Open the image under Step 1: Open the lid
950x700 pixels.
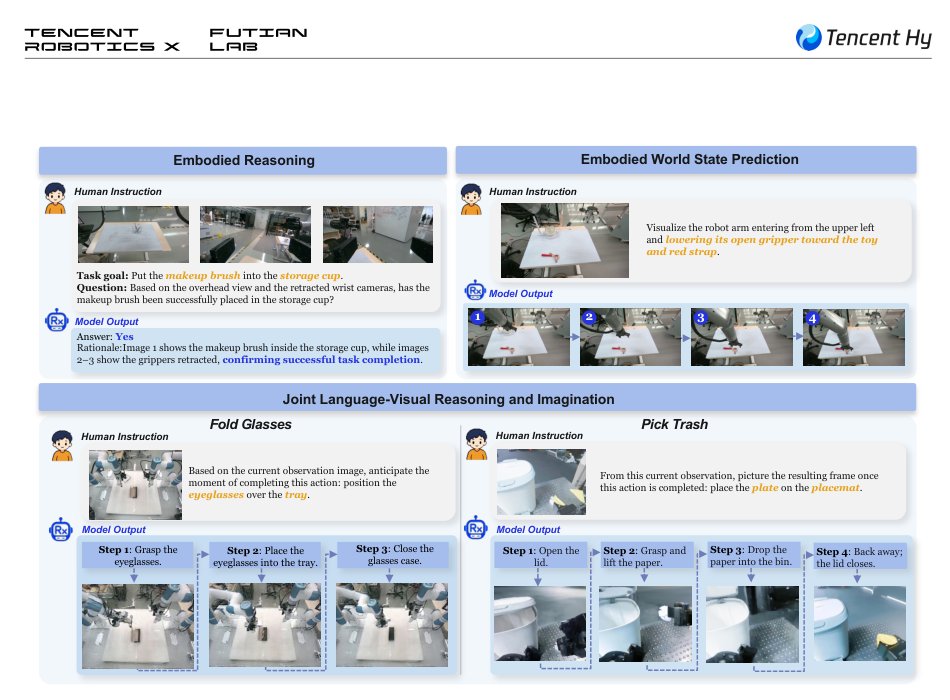(540, 623)
